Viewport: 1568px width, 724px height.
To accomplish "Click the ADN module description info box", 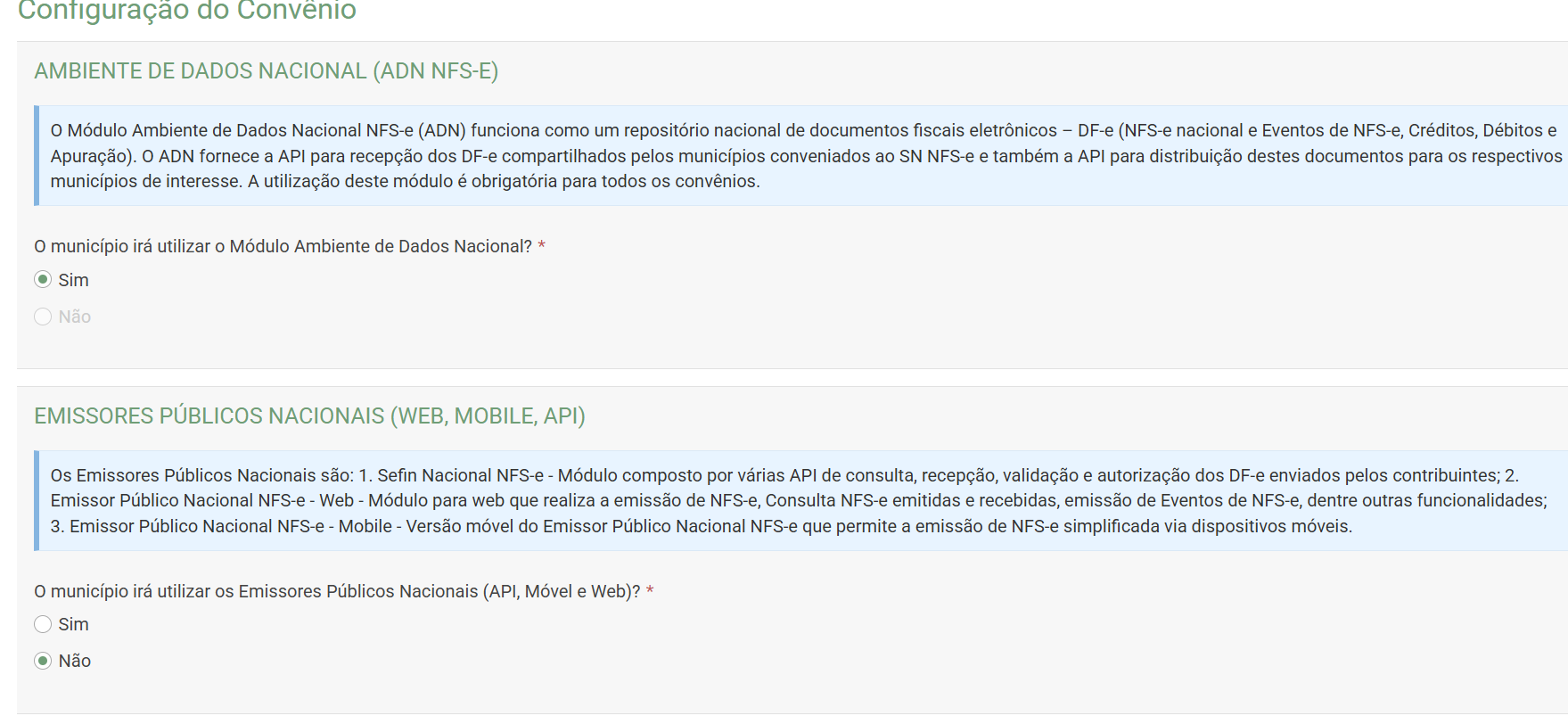I will [x=802, y=156].
